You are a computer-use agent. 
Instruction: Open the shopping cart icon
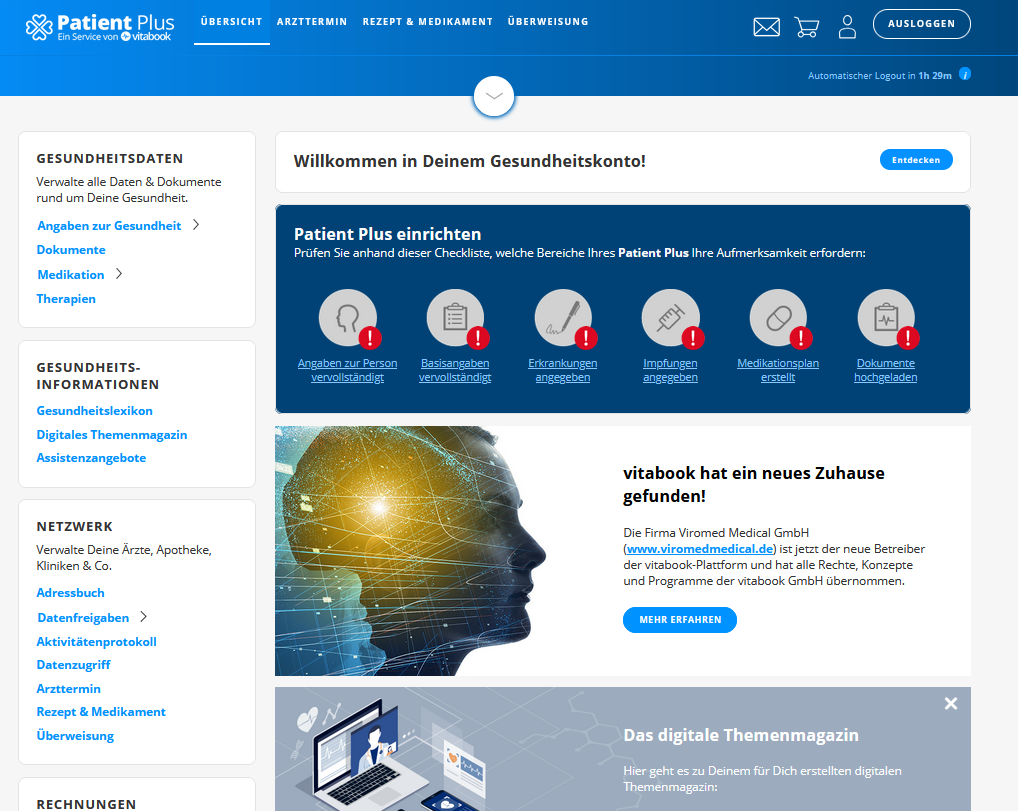pos(806,27)
